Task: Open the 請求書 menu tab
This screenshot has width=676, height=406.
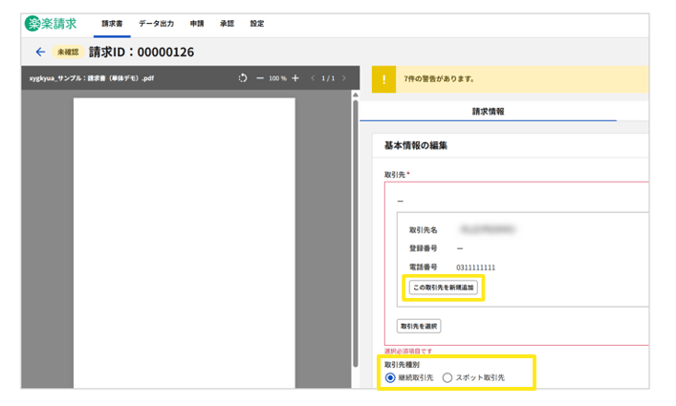Action: [x=112, y=23]
